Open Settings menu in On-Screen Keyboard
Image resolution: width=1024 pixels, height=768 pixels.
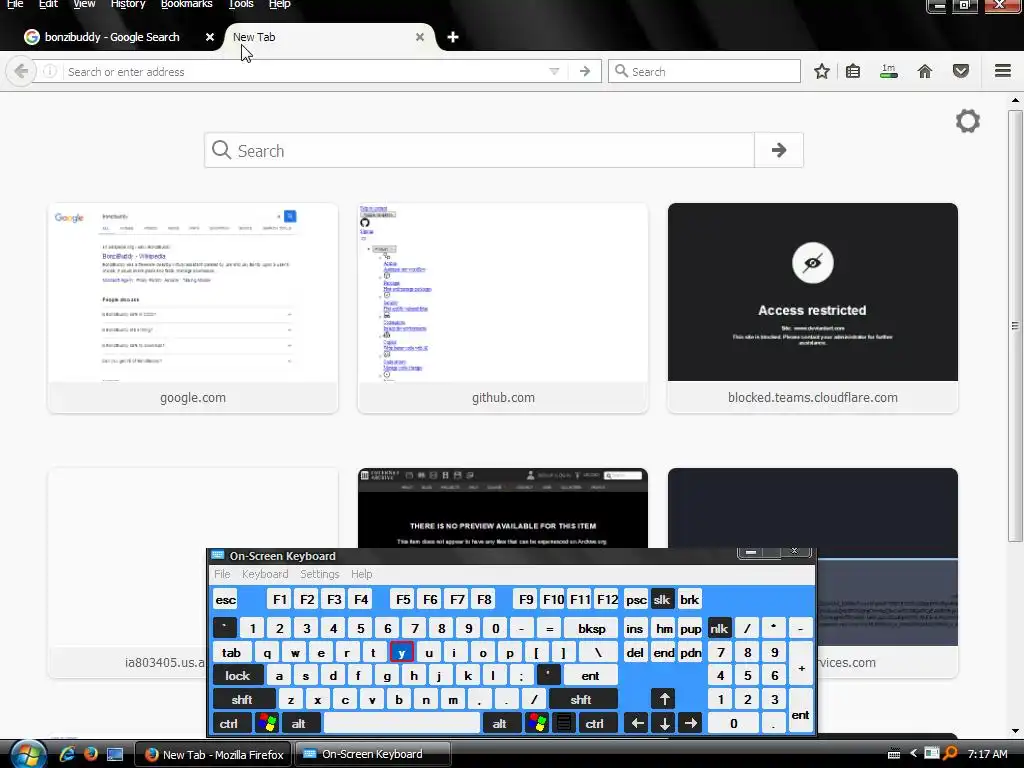click(x=319, y=574)
